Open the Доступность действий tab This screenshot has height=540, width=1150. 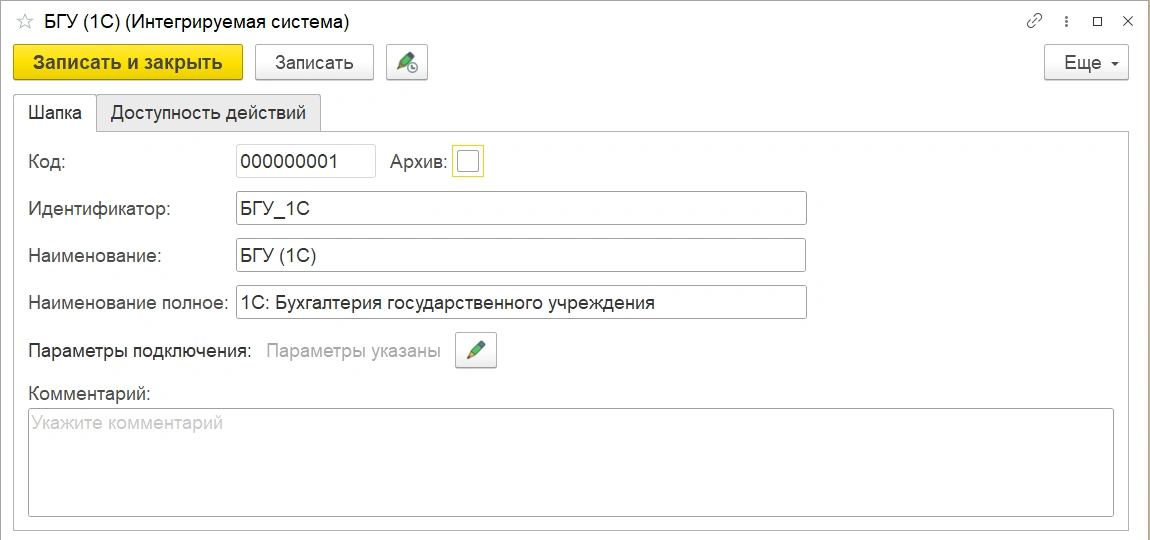pos(208,113)
